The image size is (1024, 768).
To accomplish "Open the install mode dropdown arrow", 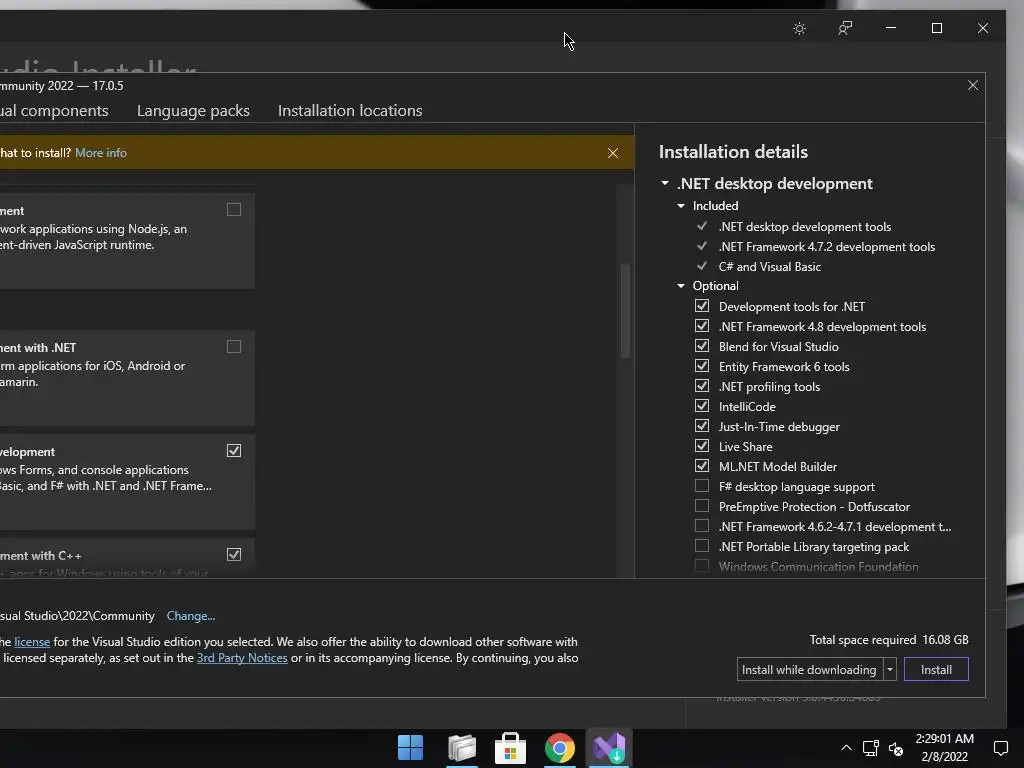I will pos(889,669).
